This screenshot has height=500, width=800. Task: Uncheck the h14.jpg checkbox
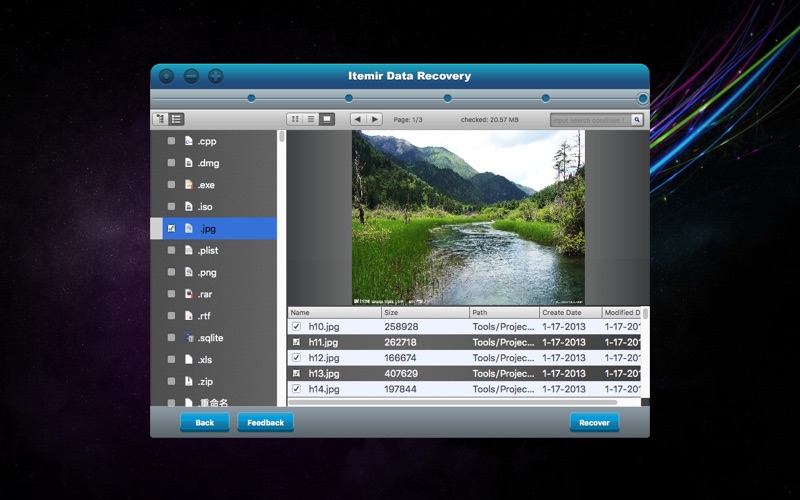point(296,389)
